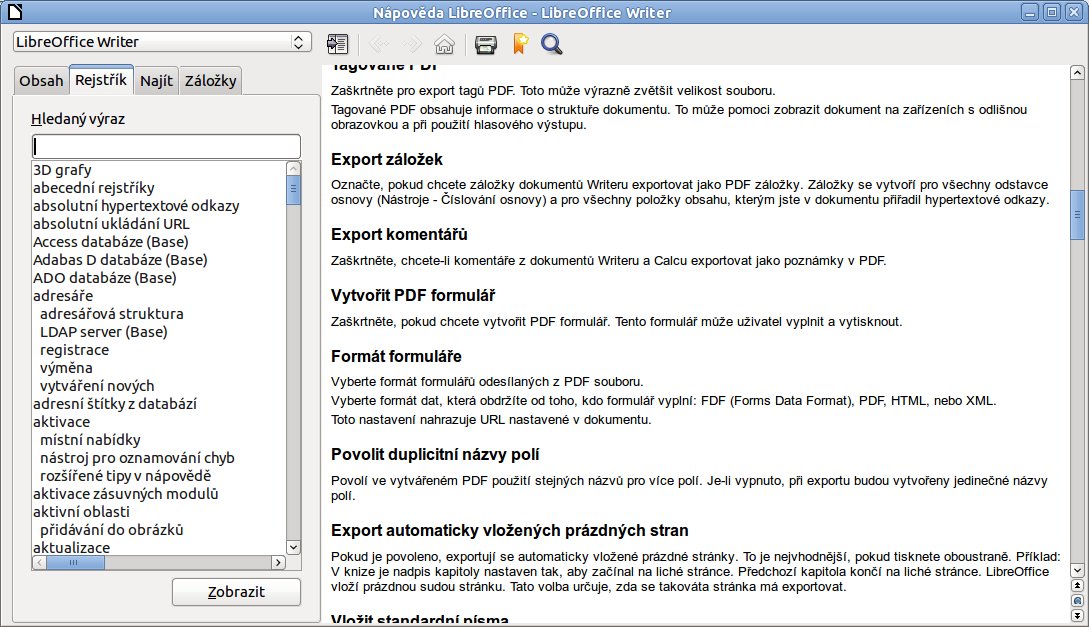Select the 'adresáře' index entry
Image resolution: width=1089 pixels, height=627 pixels.
[63, 296]
